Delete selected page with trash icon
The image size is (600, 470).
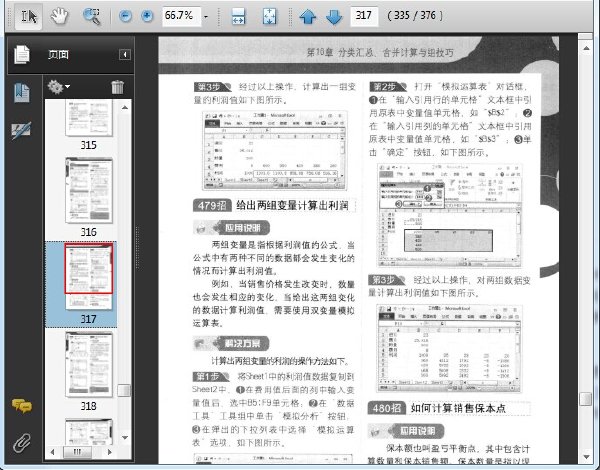pos(117,87)
